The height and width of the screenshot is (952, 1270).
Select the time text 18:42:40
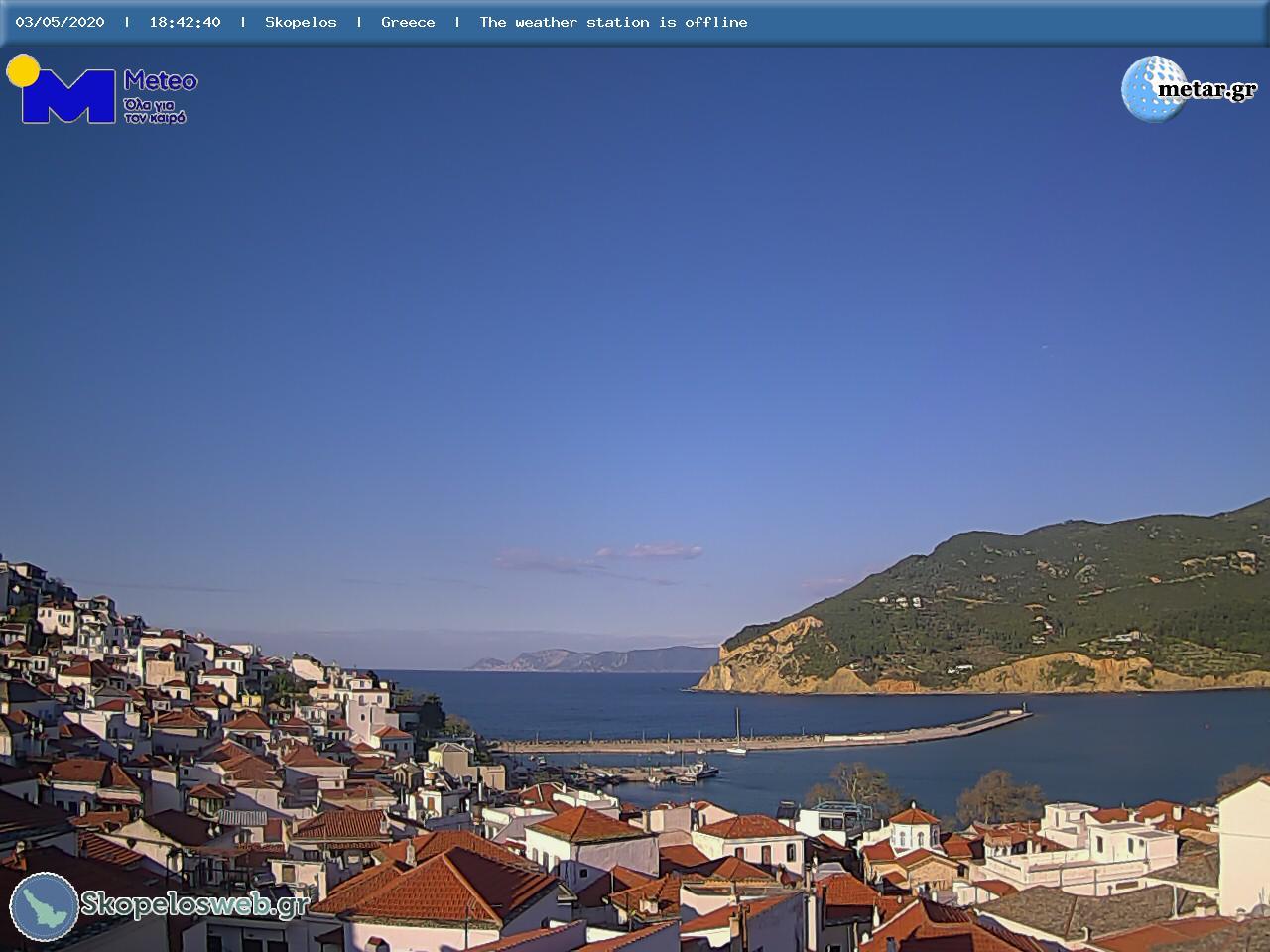pos(185,22)
